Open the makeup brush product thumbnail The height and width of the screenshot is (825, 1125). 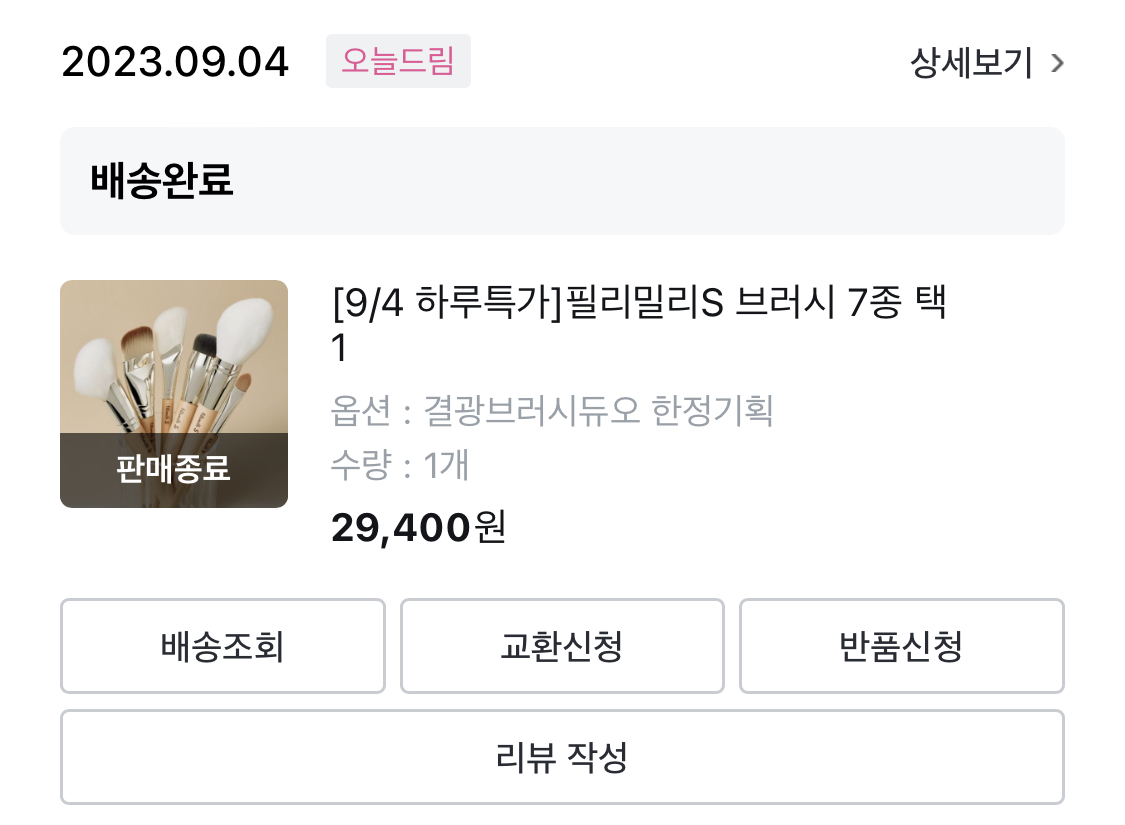pyautogui.click(x=174, y=360)
